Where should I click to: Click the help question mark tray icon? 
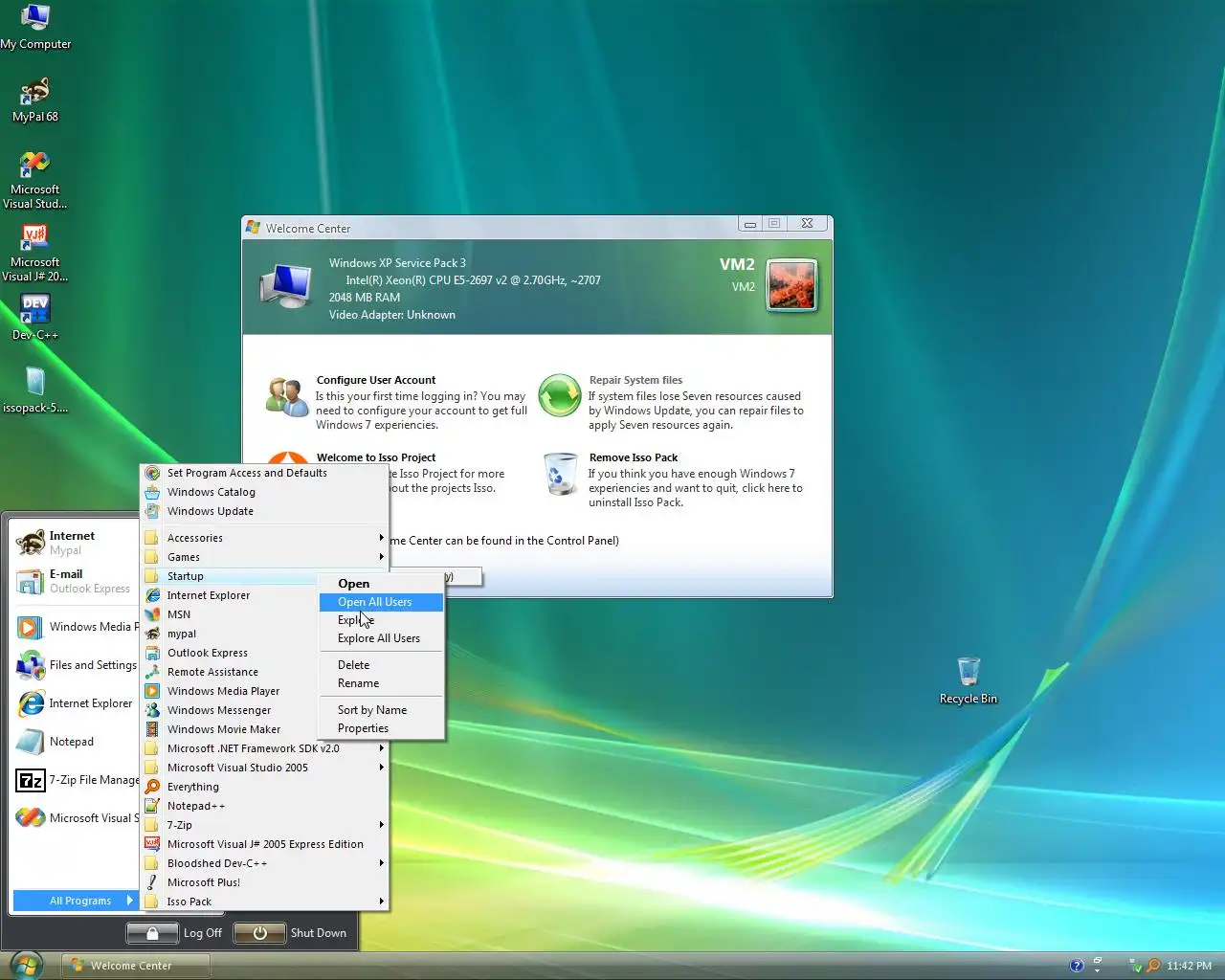coord(1077,966)
